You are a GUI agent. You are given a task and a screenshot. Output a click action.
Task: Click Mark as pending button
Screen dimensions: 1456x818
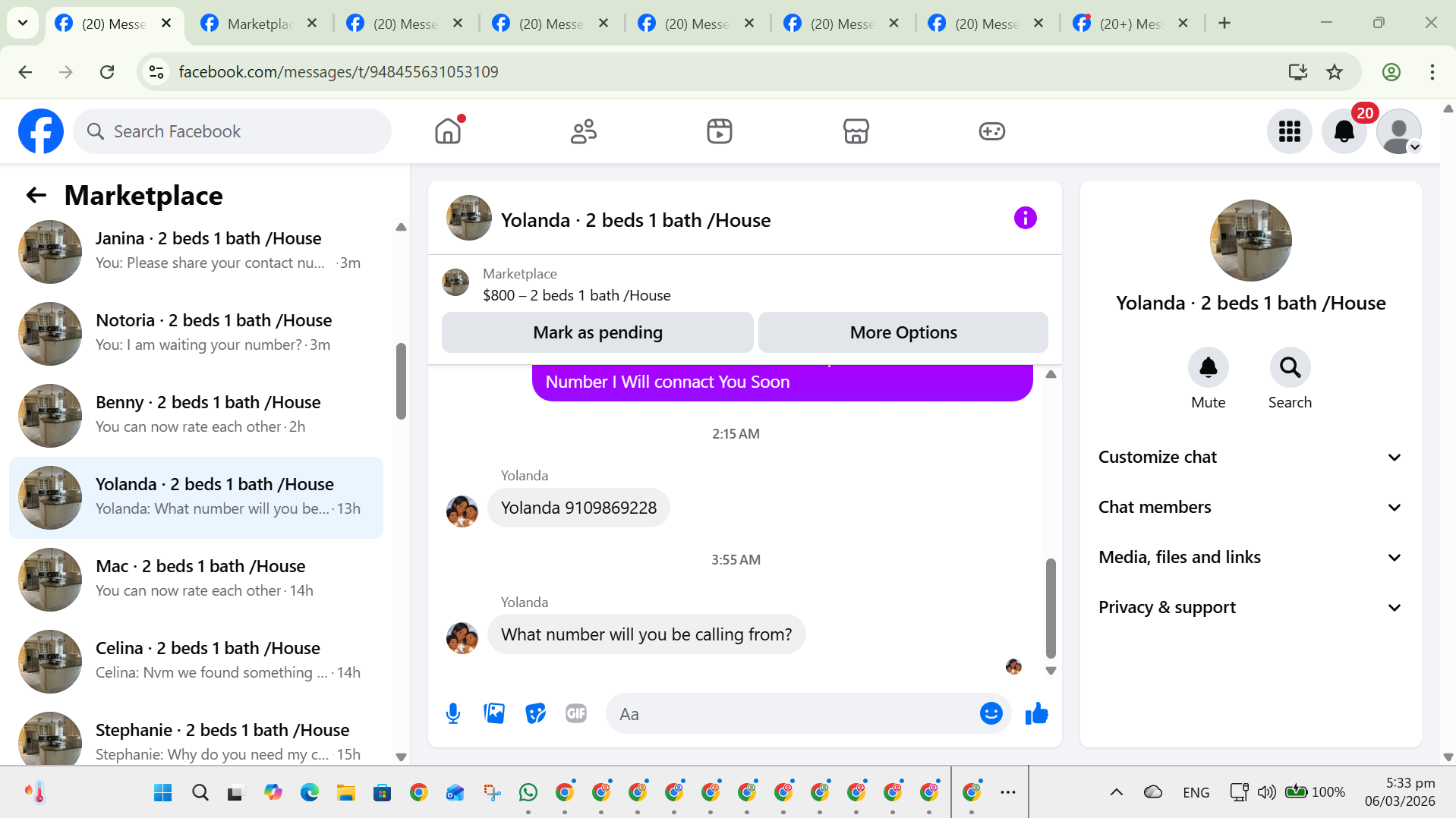click(x=597, y=332)
